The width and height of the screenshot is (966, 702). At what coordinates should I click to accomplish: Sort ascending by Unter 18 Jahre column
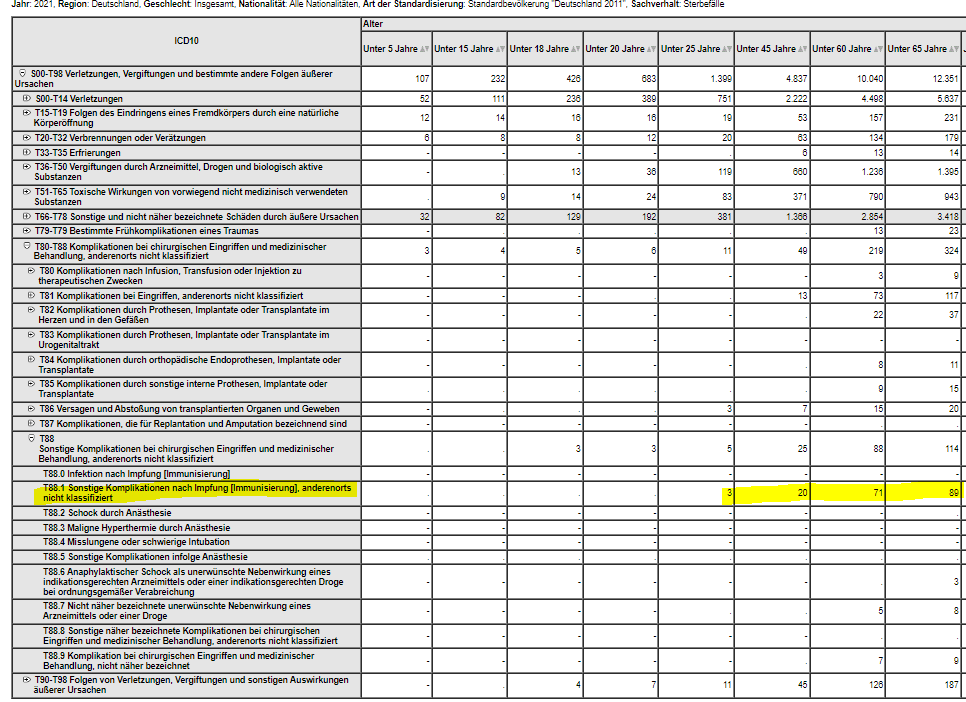point(572,49)
